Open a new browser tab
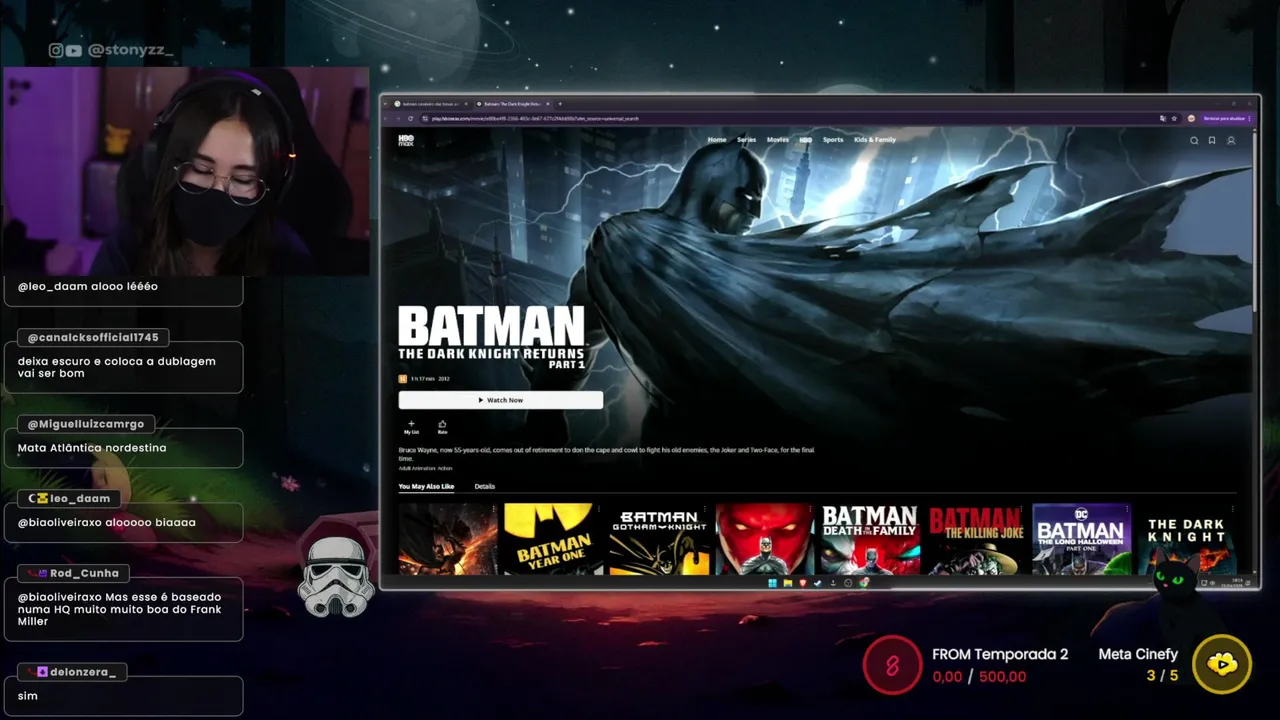The image size is (1280, 720). coord(560,104)
